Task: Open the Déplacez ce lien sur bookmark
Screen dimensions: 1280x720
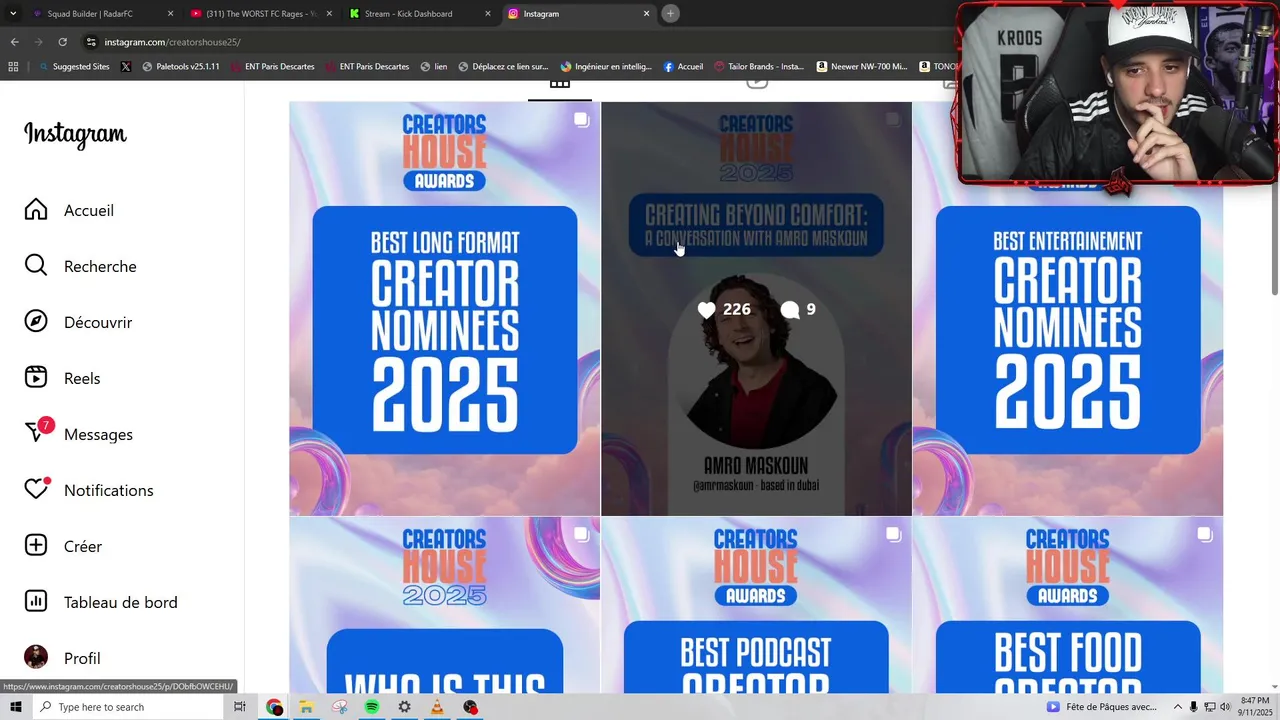Action: tap(503, 66)
